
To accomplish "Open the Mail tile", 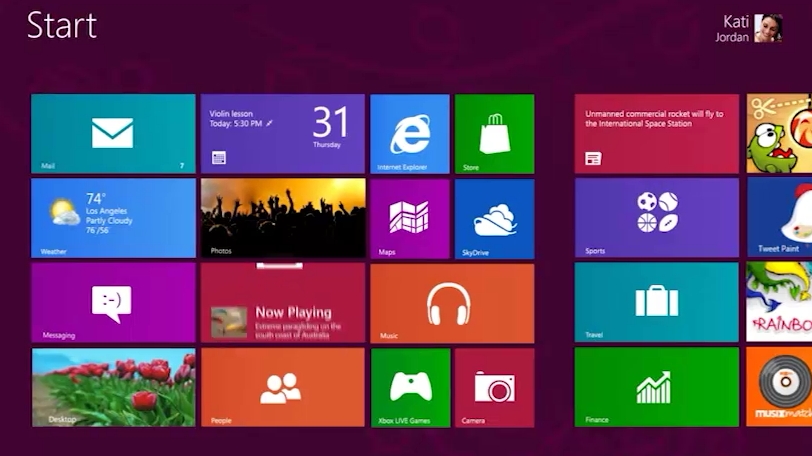I will tap(113, 134).
